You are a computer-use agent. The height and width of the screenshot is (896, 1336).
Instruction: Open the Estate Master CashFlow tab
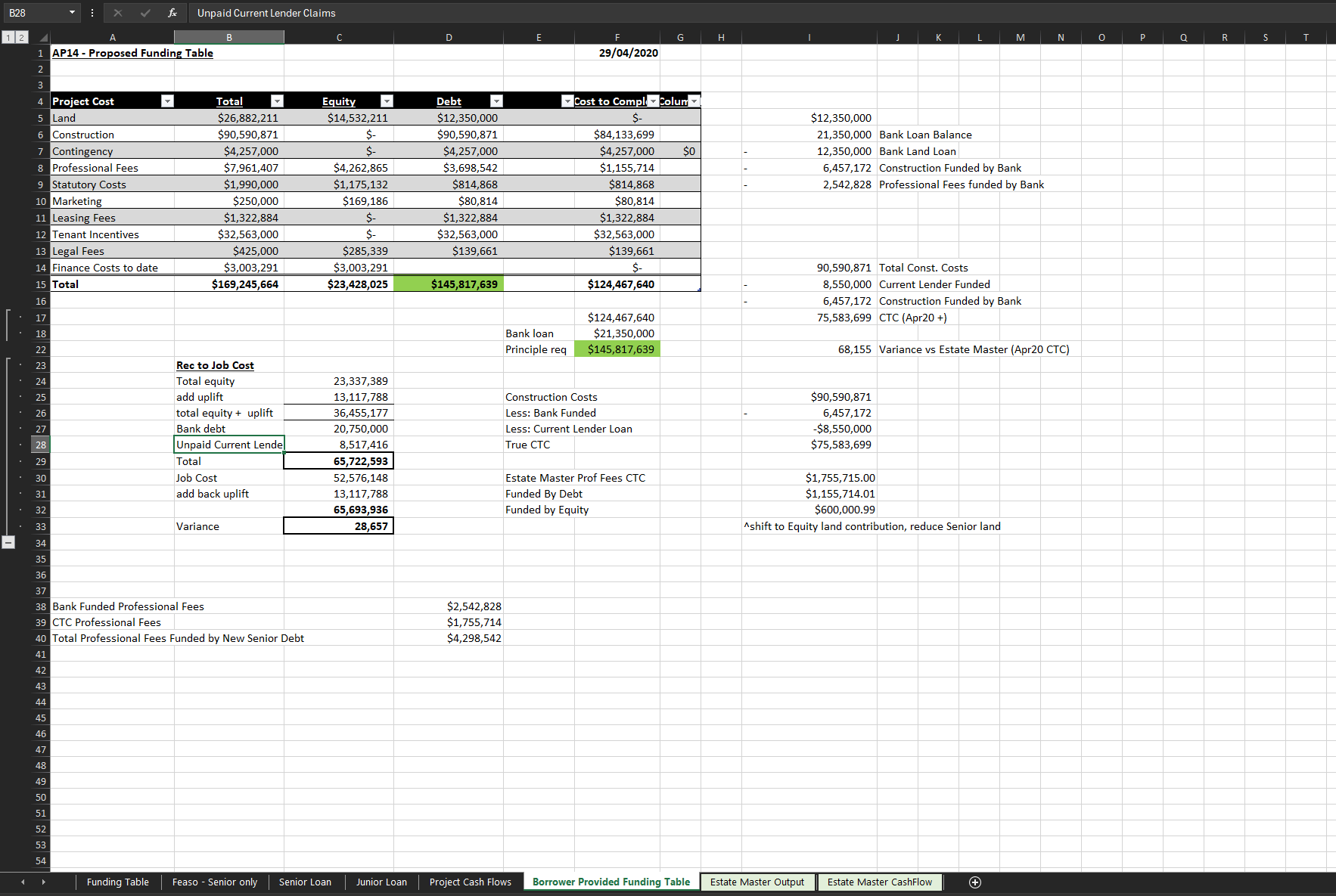880,882
